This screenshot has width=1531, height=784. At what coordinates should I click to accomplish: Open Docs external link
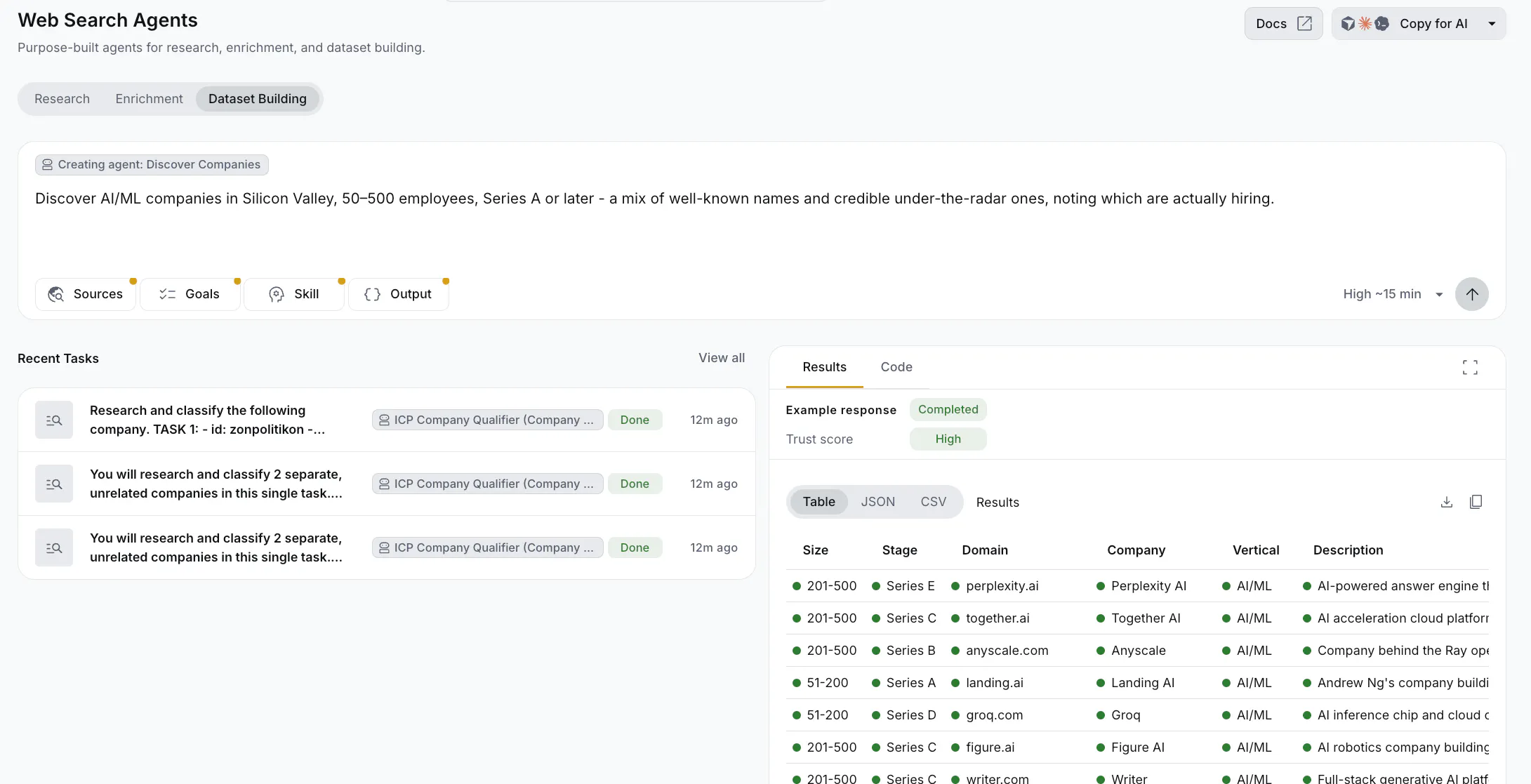1283,24
